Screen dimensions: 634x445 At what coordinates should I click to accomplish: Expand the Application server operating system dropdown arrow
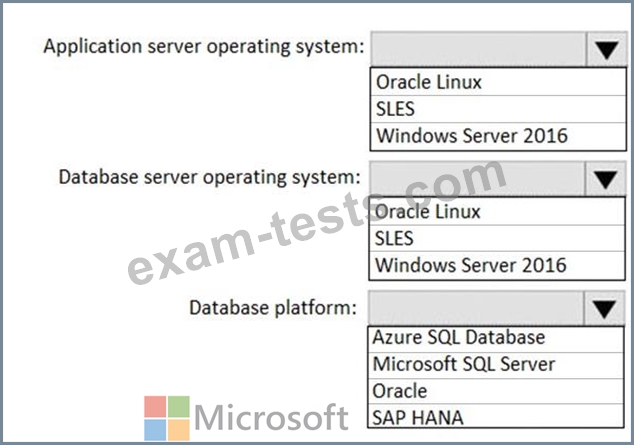point(606,50)
